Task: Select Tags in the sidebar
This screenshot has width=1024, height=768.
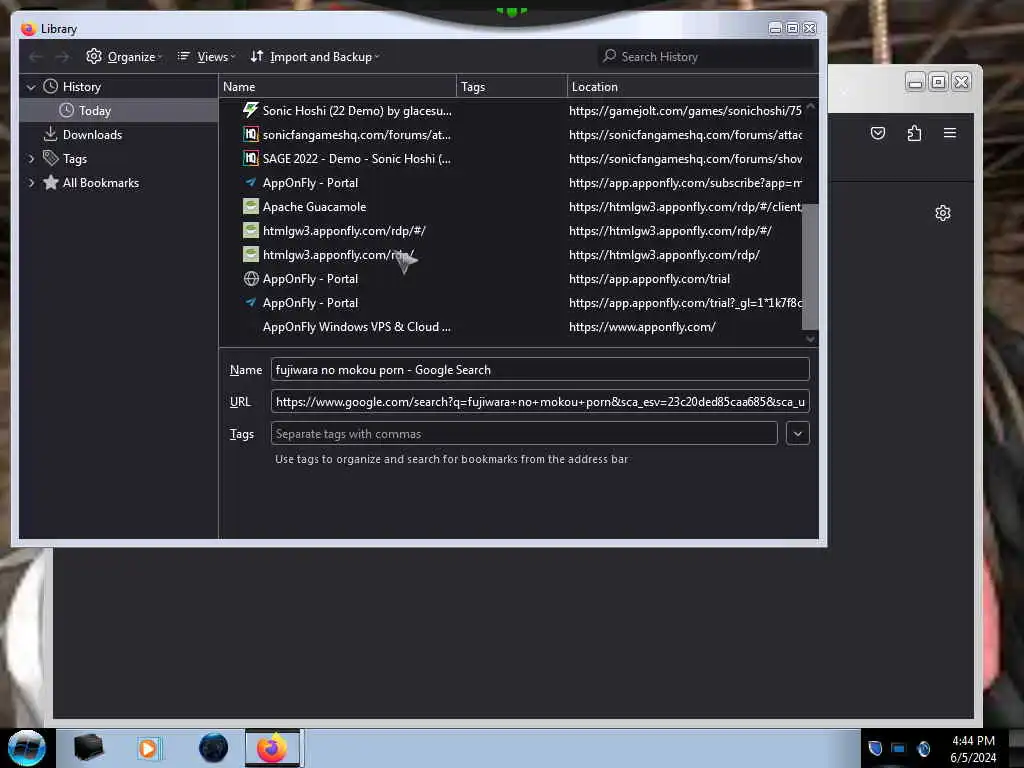Action: (x=74, y=159)
